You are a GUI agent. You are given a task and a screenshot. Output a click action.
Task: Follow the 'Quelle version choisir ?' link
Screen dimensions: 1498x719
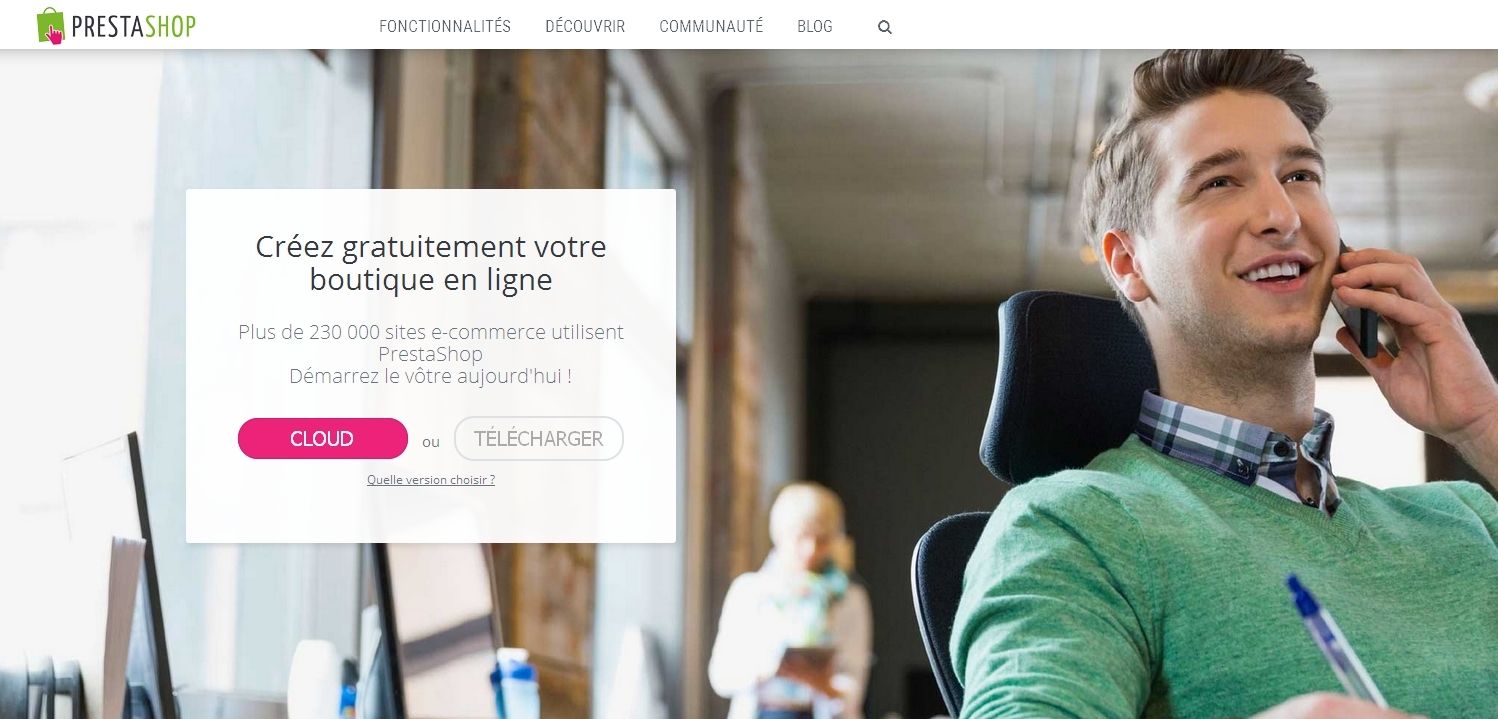tap(431, 480)
